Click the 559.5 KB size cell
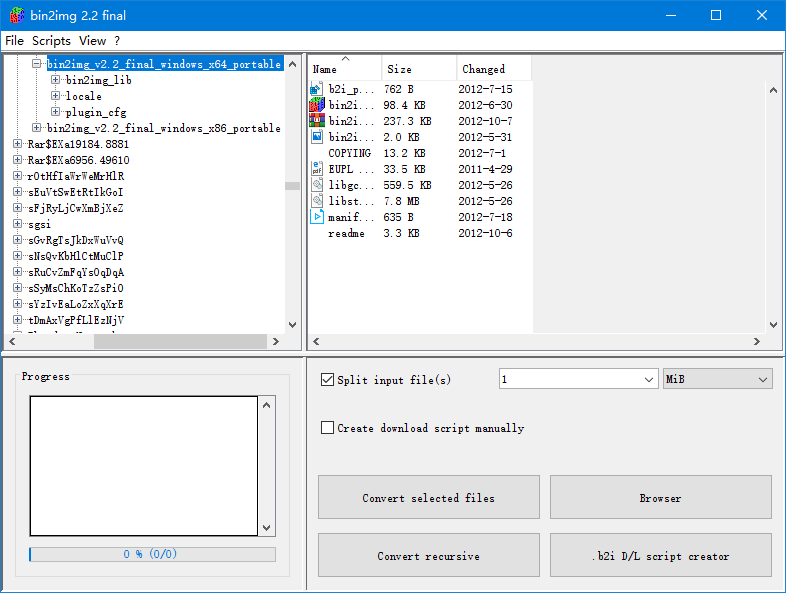Image resolution: width=786 pixels, height=593 pixels. coord(408,185)
